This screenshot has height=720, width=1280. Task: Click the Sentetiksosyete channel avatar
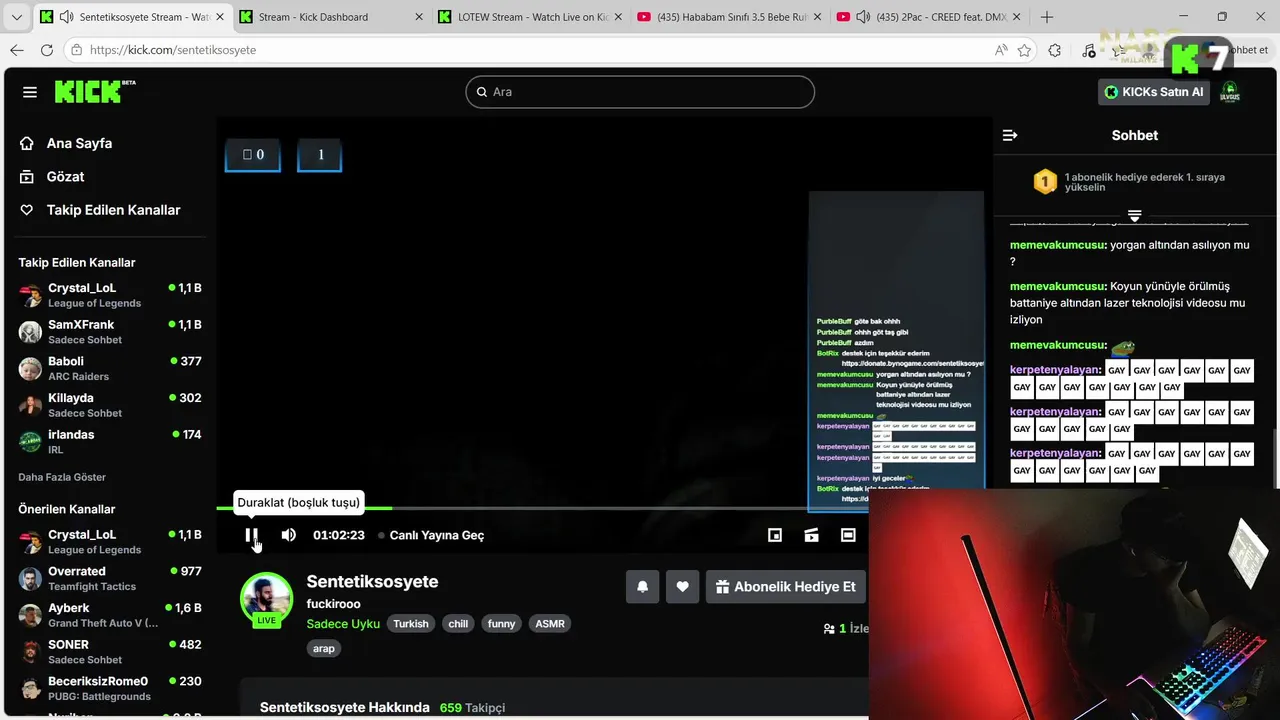tap(266, 598)
